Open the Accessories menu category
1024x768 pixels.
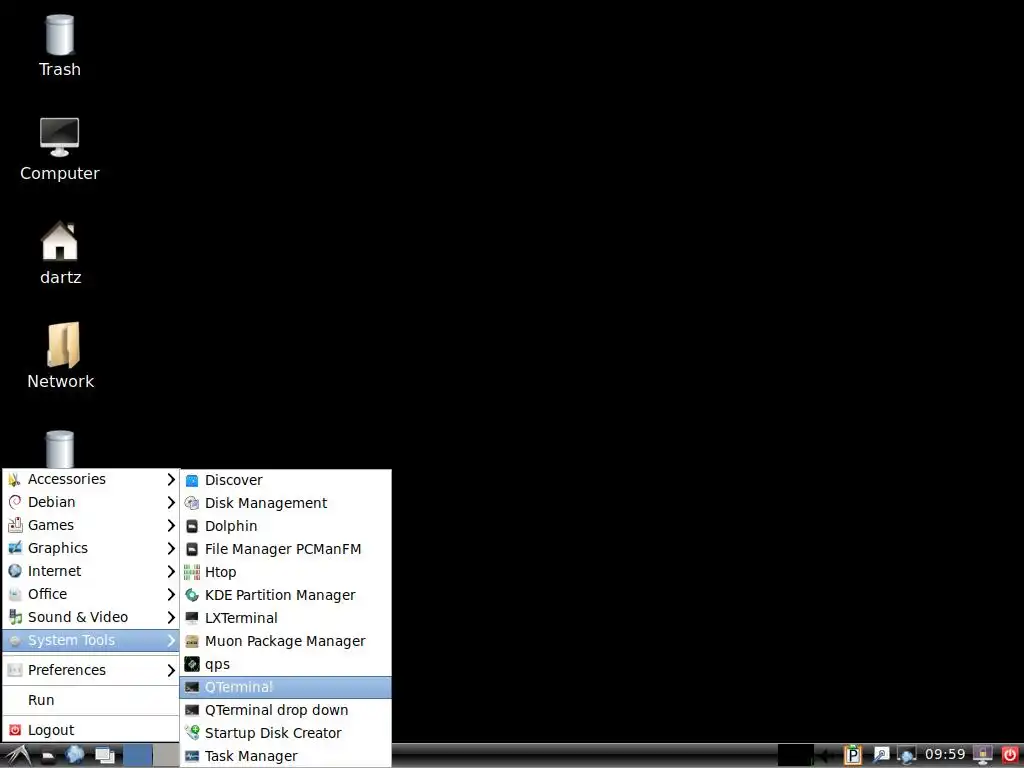[x=91, y=479]
